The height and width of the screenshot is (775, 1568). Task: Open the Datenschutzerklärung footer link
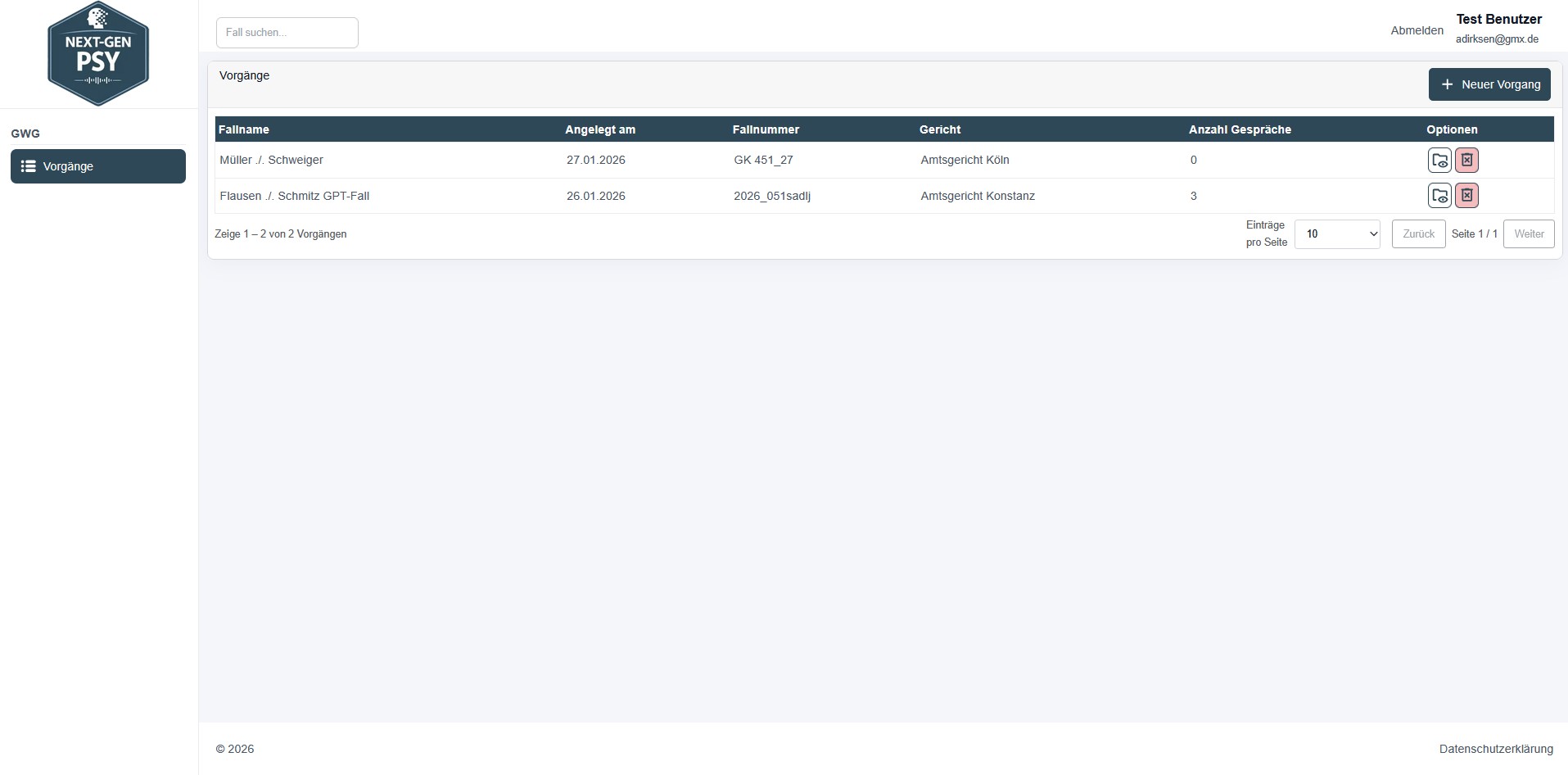(x=1495, y=749)
